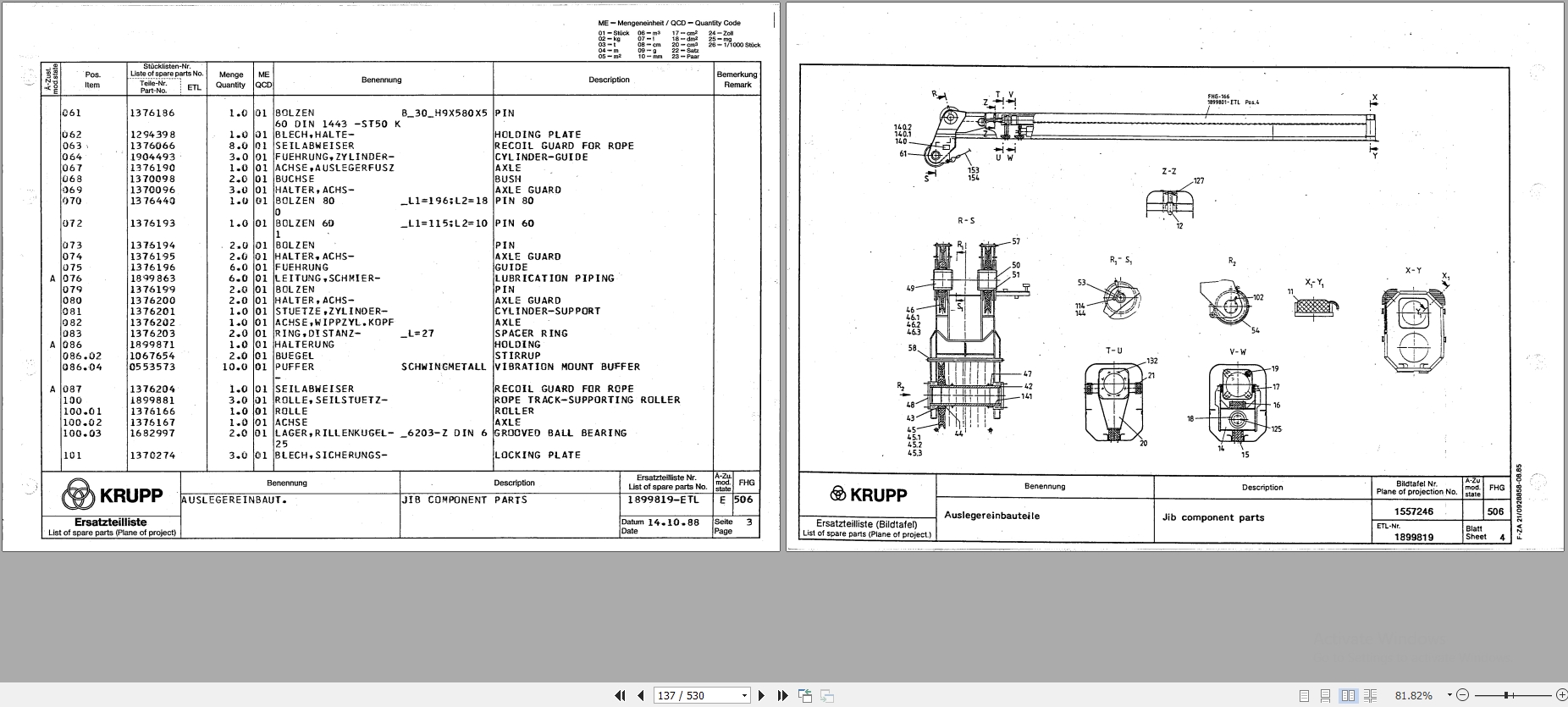Open the zoom level dropdown arrow

click(x=1449, y=695)
